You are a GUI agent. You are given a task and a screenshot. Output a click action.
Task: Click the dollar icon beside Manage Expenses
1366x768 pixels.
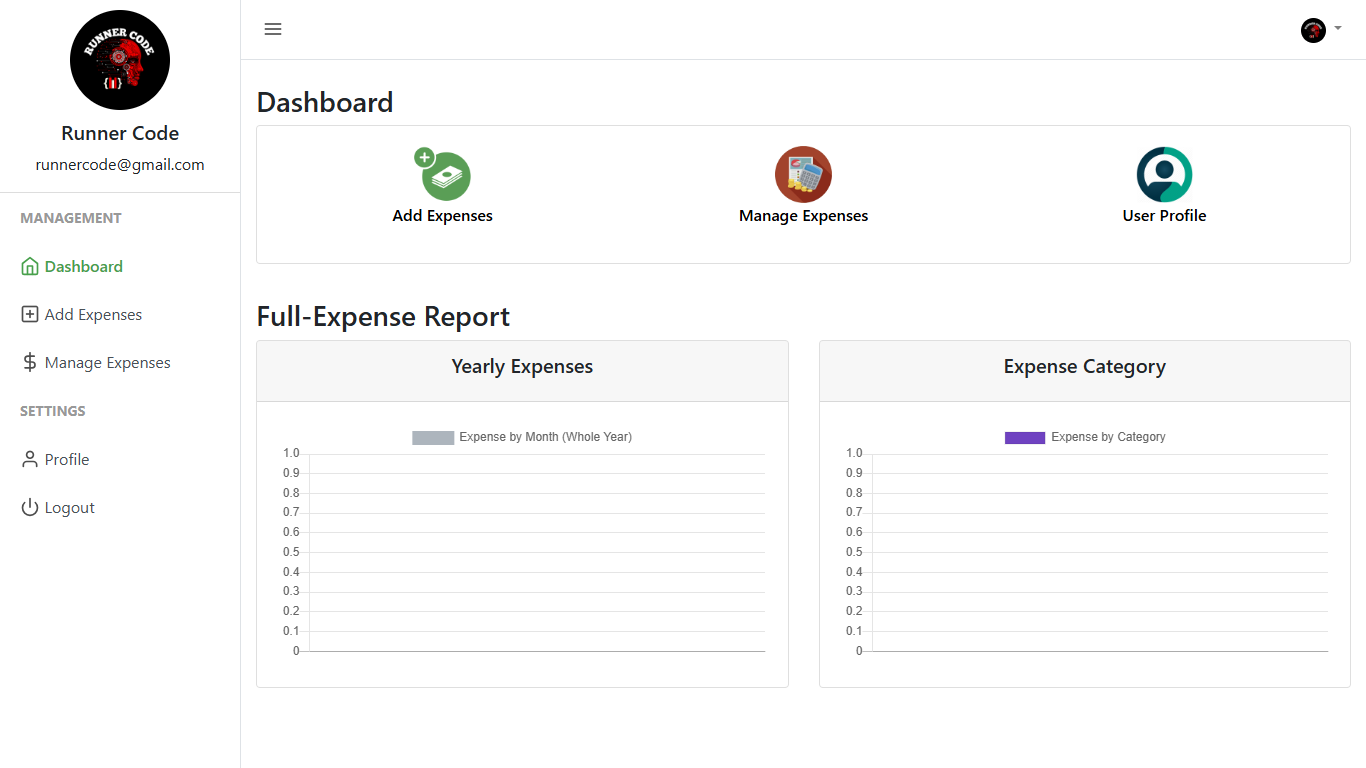pos(30,363)
